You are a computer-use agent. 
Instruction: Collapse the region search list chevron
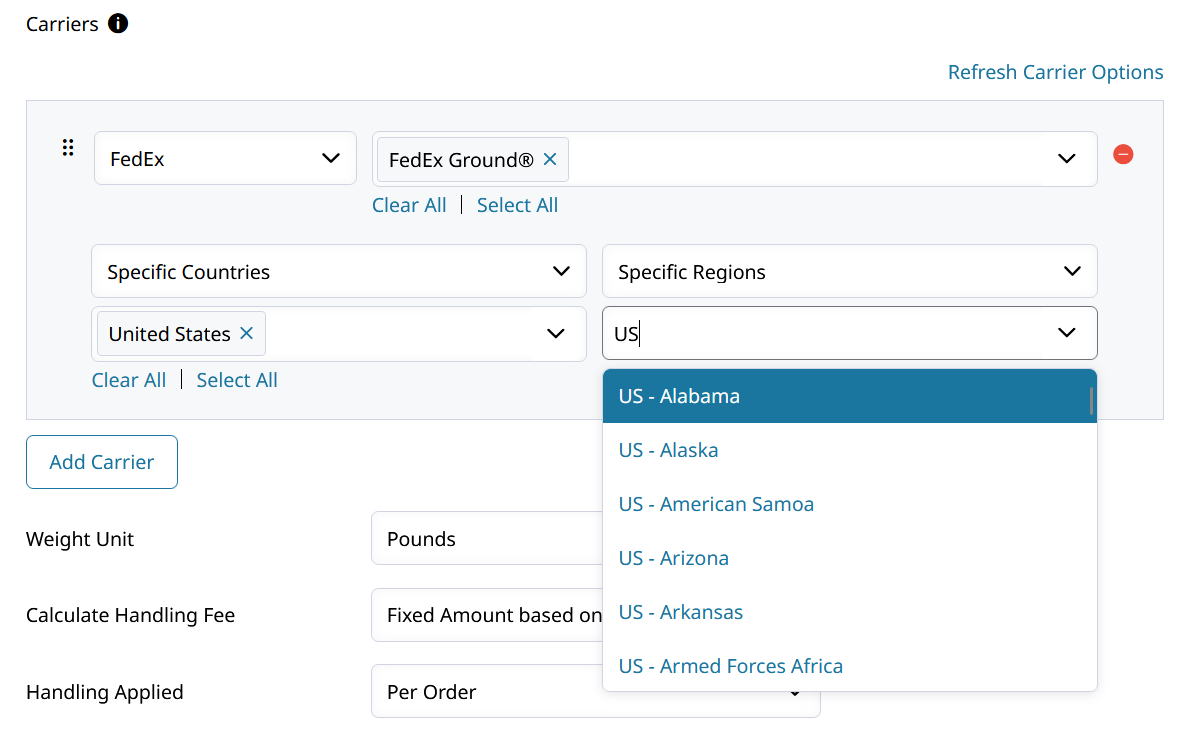1066,333
